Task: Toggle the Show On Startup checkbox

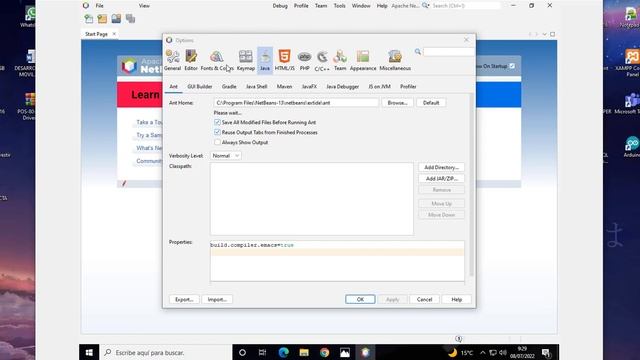Action: click(x=512, y=66)
